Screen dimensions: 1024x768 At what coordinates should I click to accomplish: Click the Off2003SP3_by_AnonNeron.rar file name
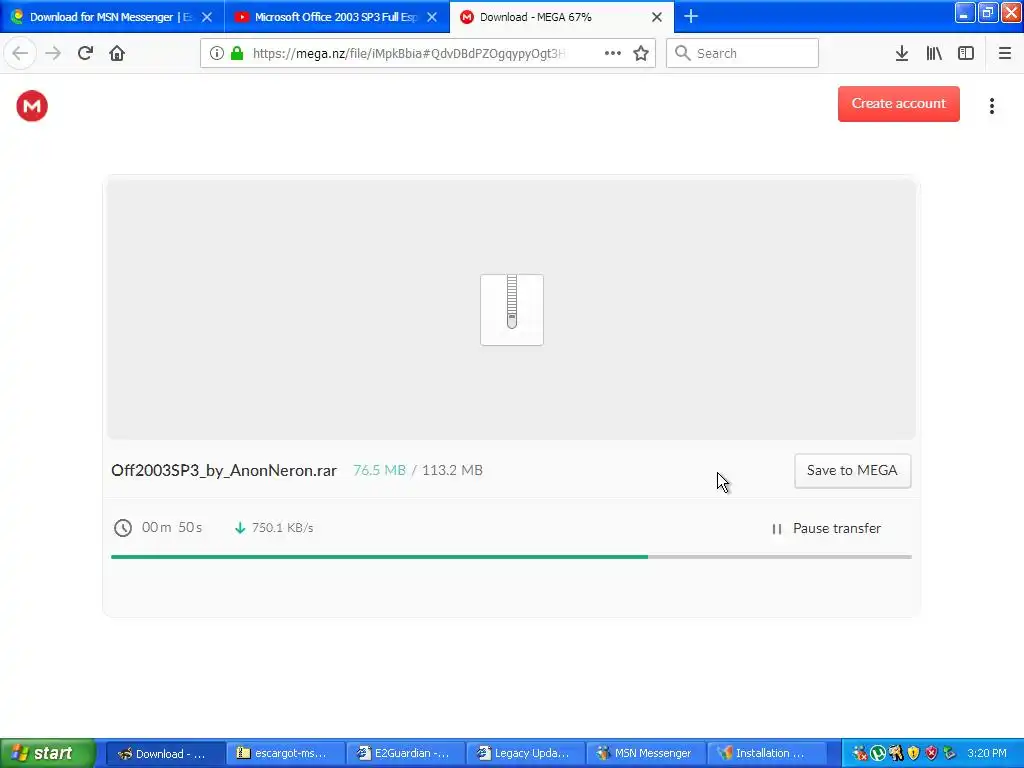224,471
